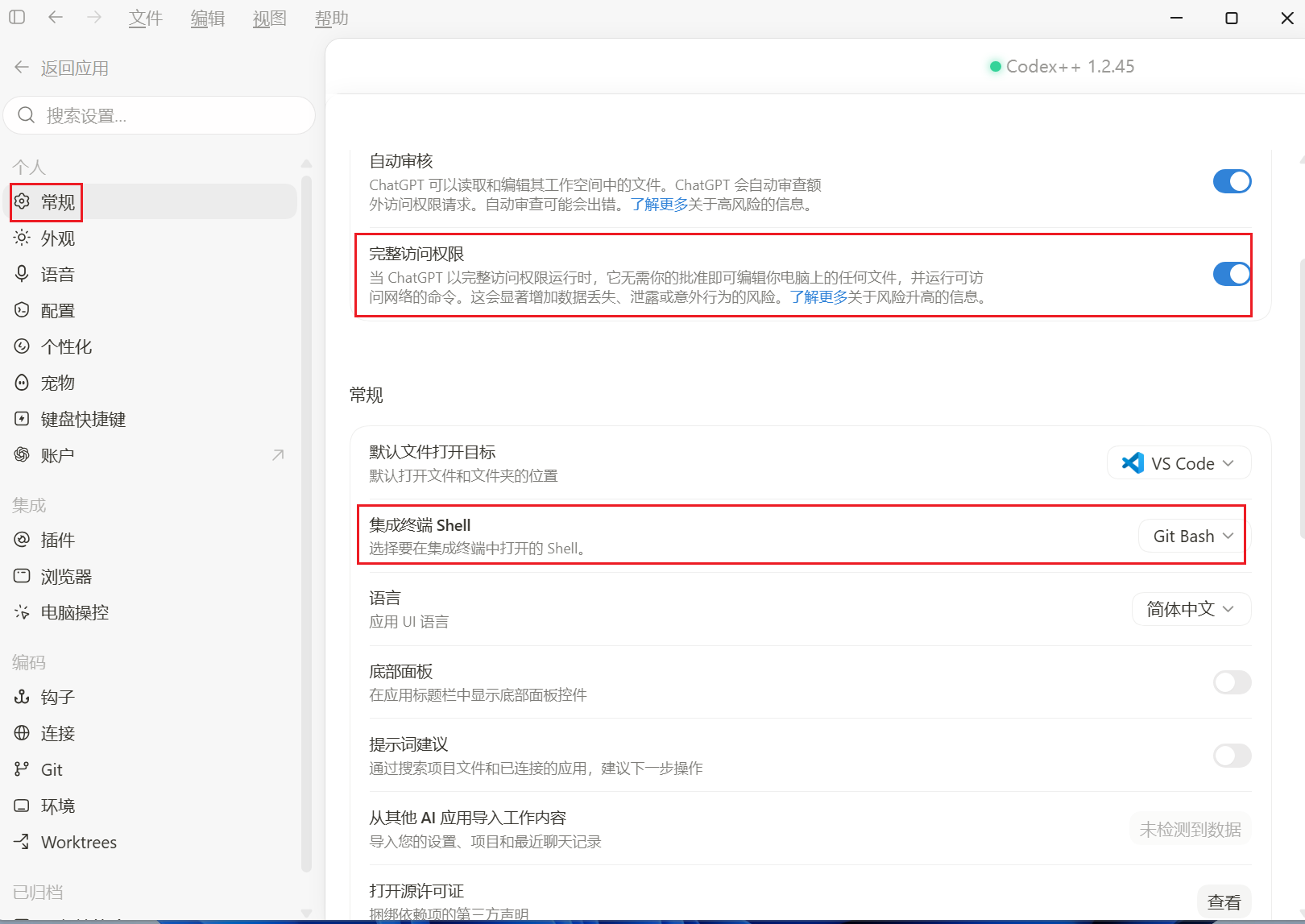1305x924 pixels.
Task: Disable the 自动审核 toggle
Action: (x=1232, y=181)
